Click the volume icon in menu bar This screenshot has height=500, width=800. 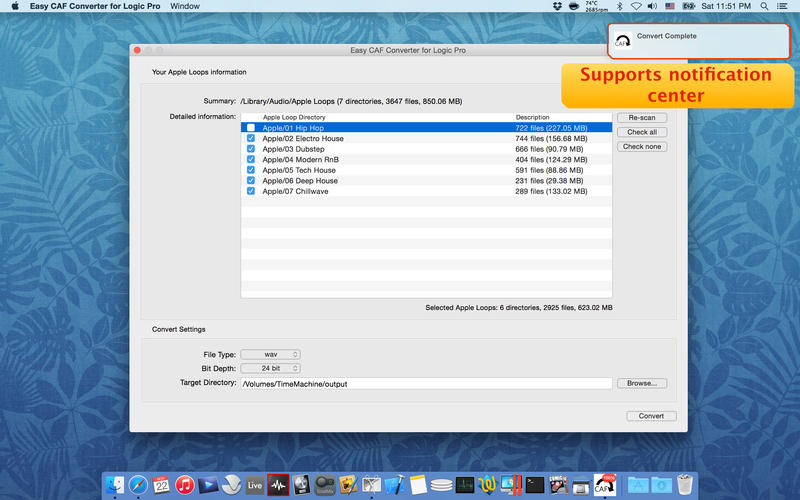[652, 6]
